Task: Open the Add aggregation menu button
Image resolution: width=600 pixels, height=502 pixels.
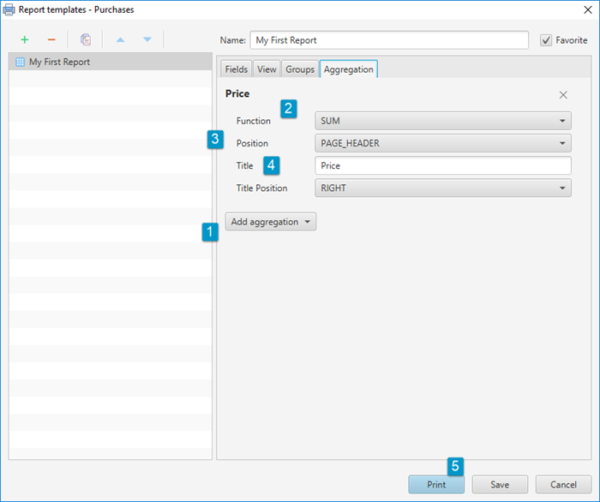Action: [x=270, y=221]
